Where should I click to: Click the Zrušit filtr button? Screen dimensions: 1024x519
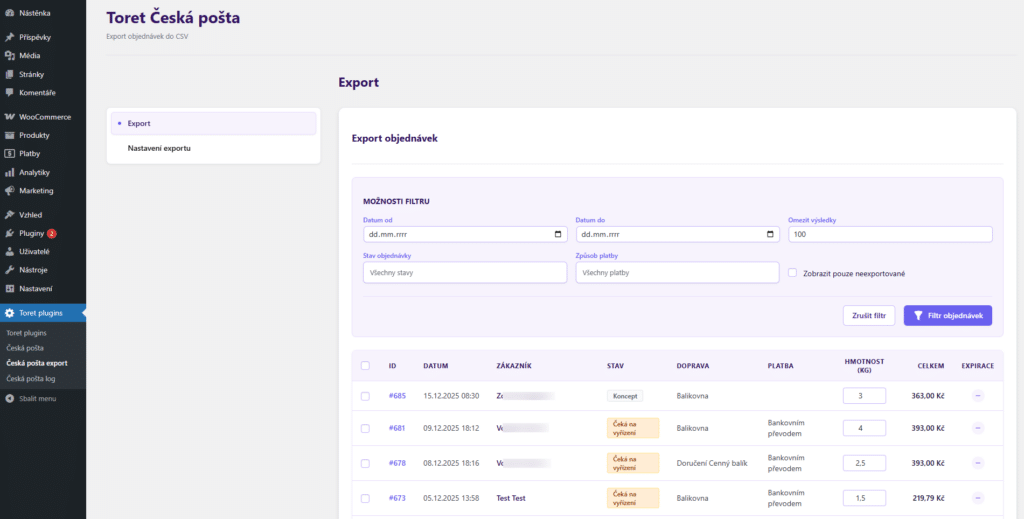click(869, 315)
